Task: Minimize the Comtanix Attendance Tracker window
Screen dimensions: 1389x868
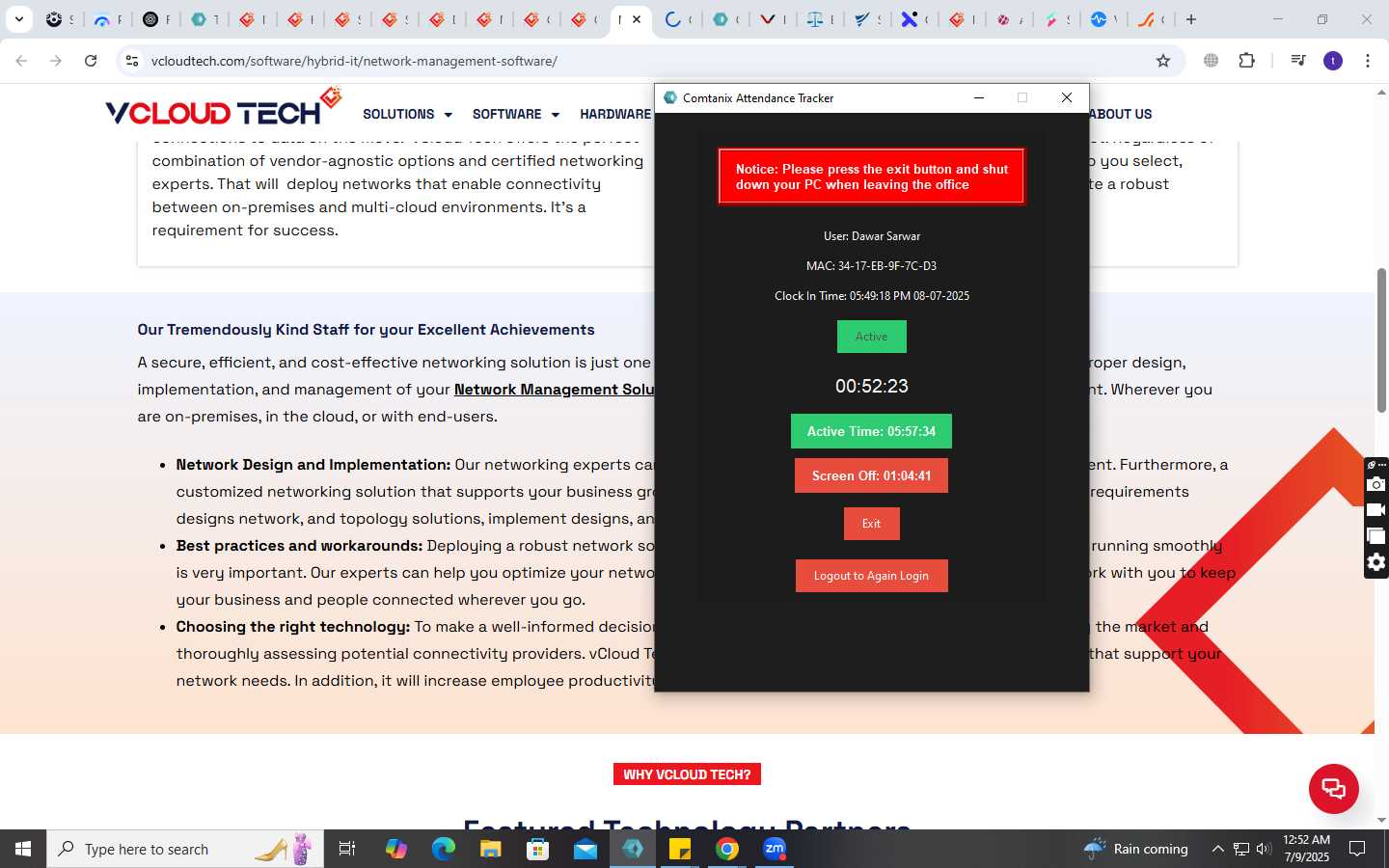Action: pyautogui.click(x=978, y=97)
